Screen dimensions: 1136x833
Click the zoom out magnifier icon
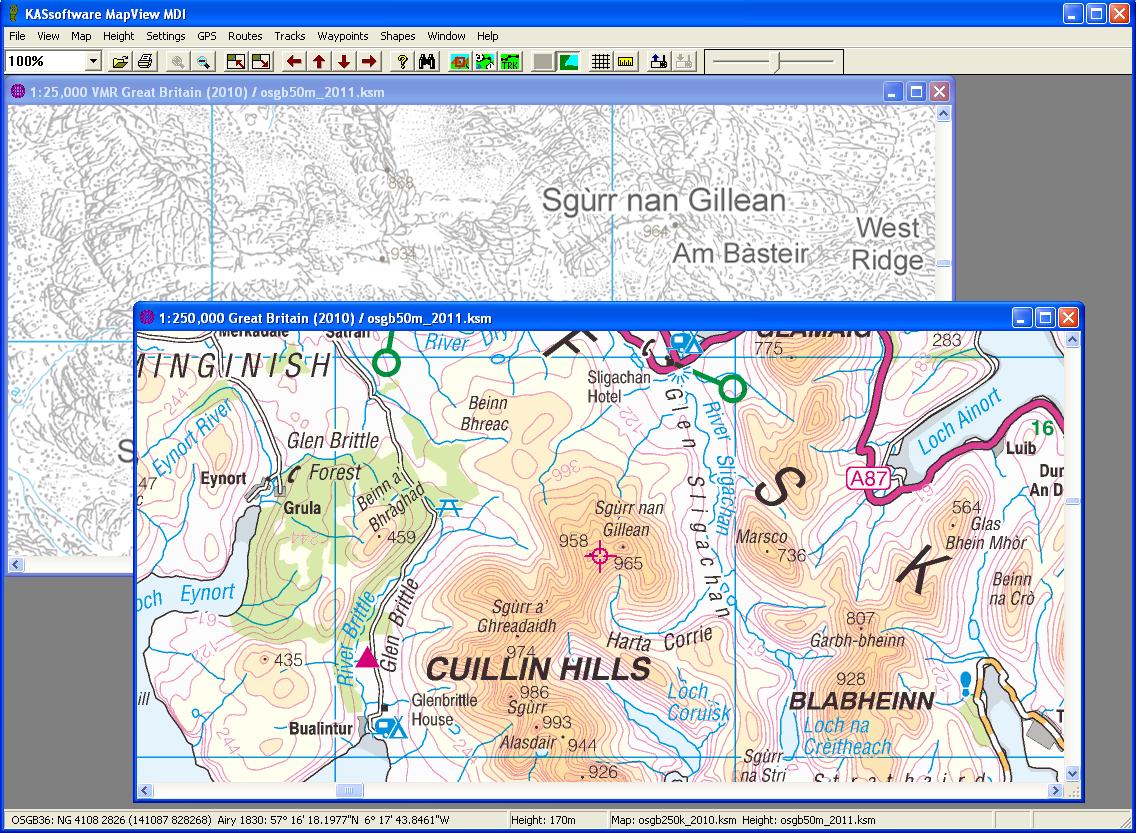point(204,62)
